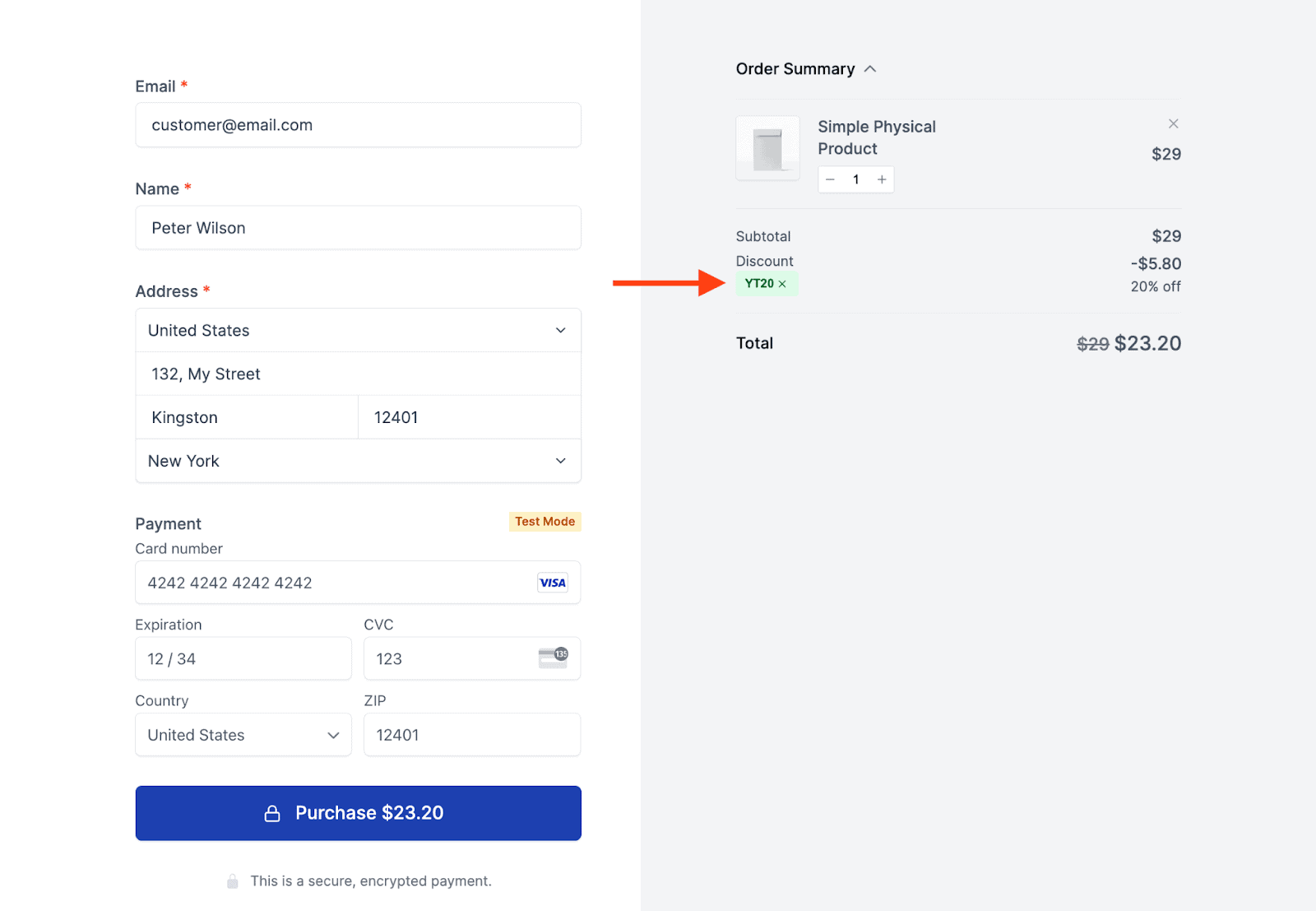Edit the street address field

click(x=358, y=374)
